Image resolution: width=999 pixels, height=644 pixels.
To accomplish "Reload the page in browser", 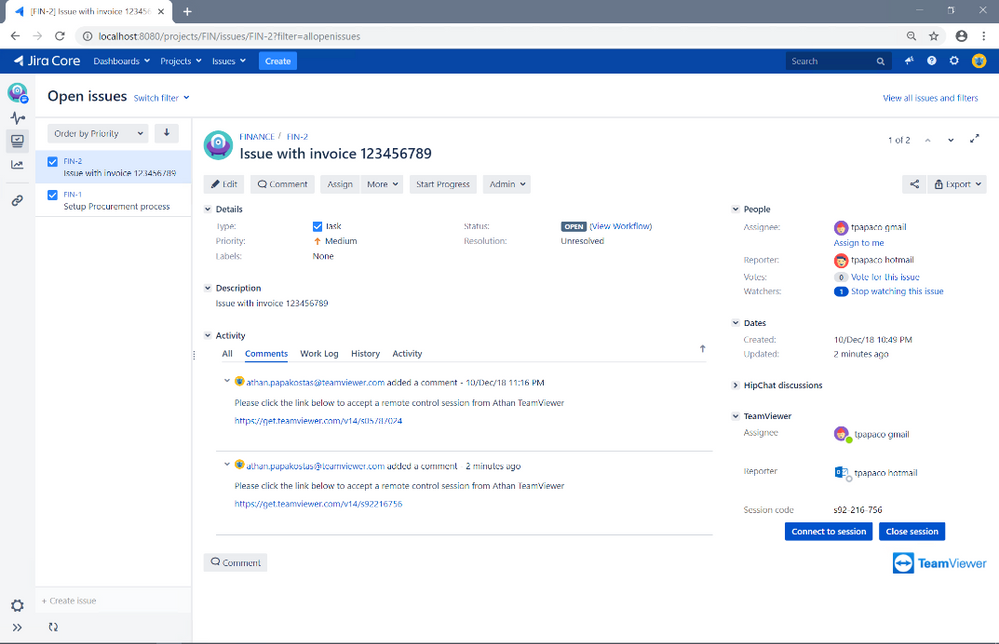I will tap(60, 36).
